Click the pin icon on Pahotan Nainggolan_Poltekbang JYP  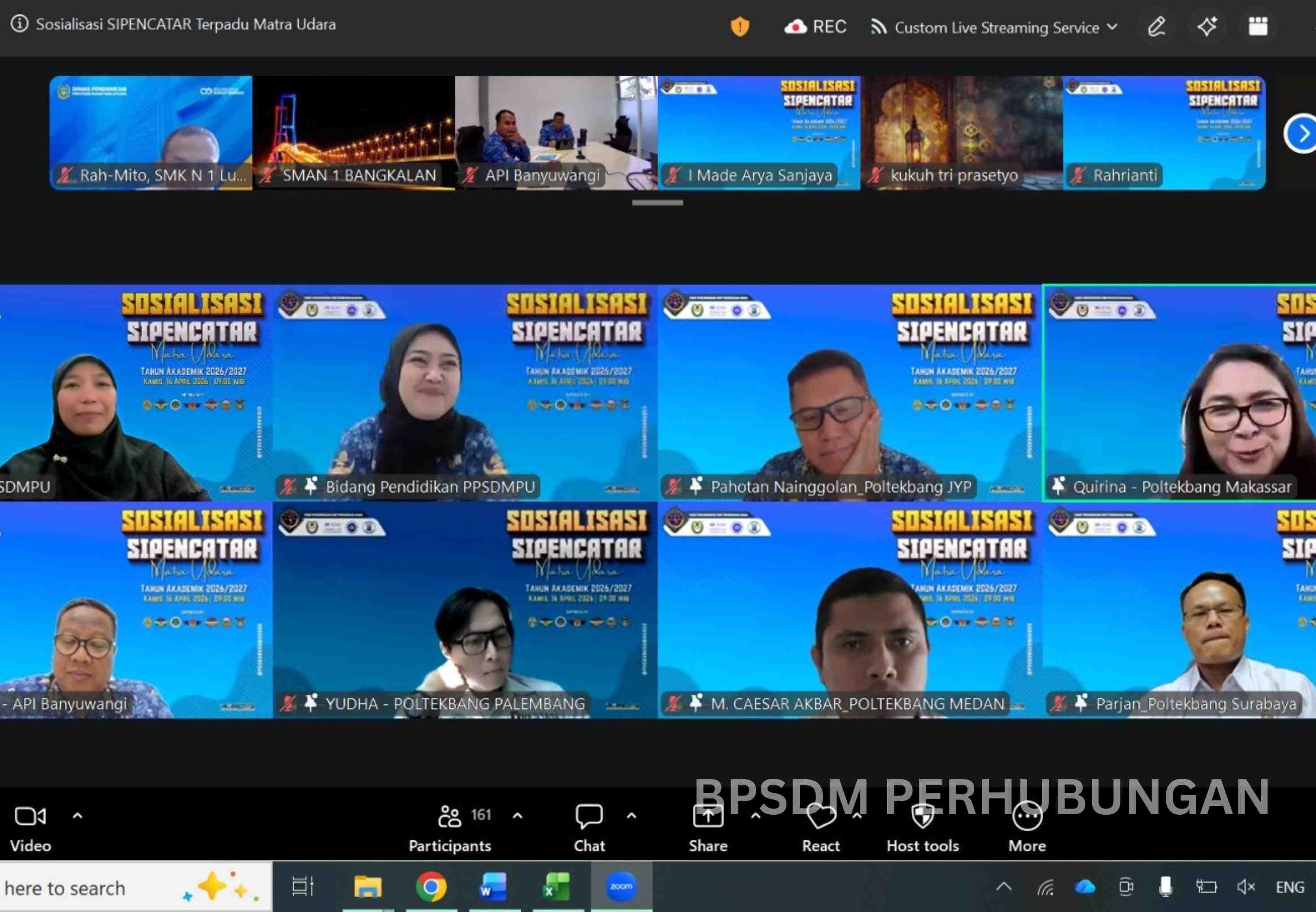tap(696, 486)
